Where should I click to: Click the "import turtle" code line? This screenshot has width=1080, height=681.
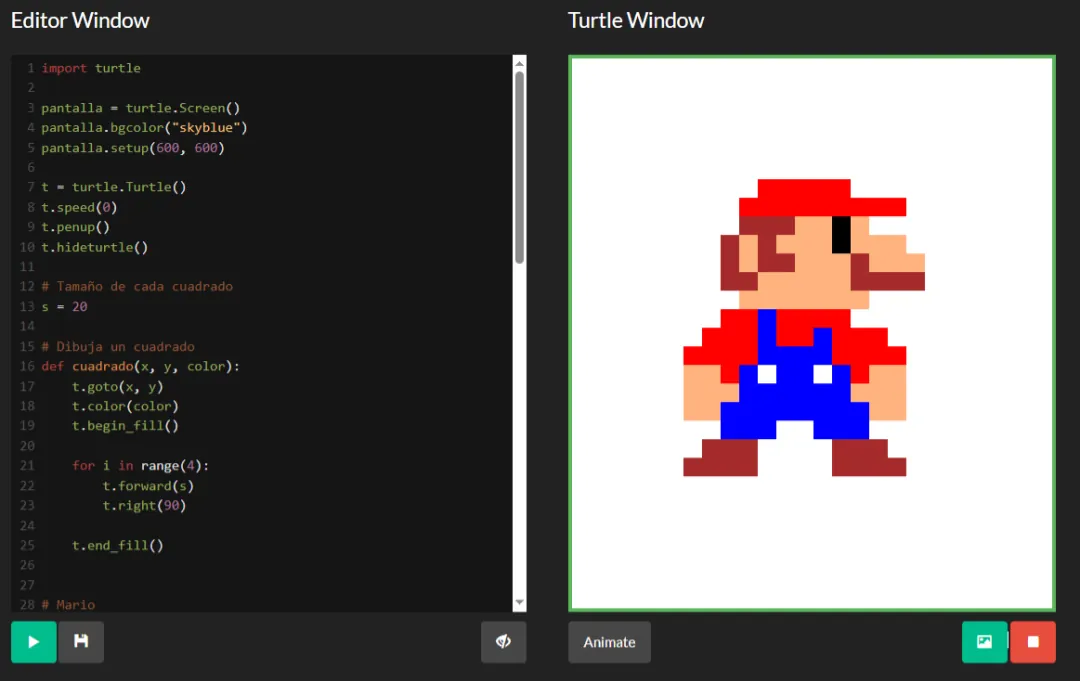91,68
